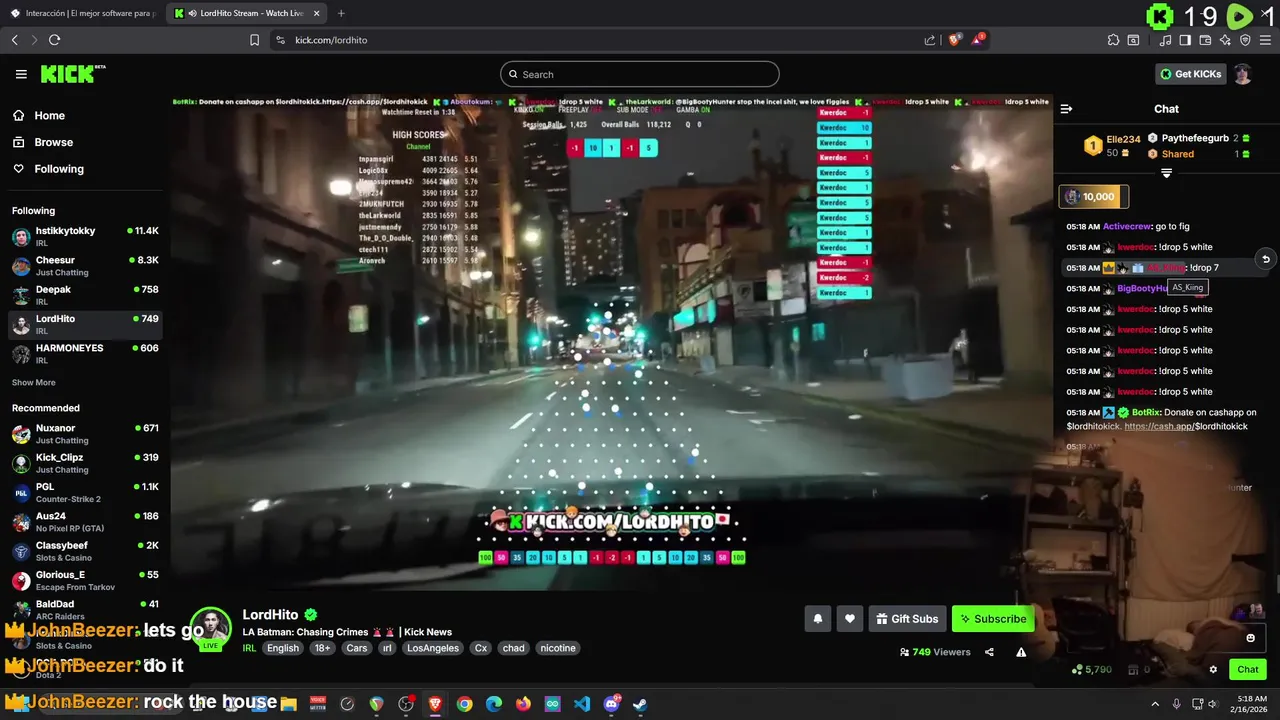1280x720 pixels.
Task: Select the English tag
Action: (283, 648)
